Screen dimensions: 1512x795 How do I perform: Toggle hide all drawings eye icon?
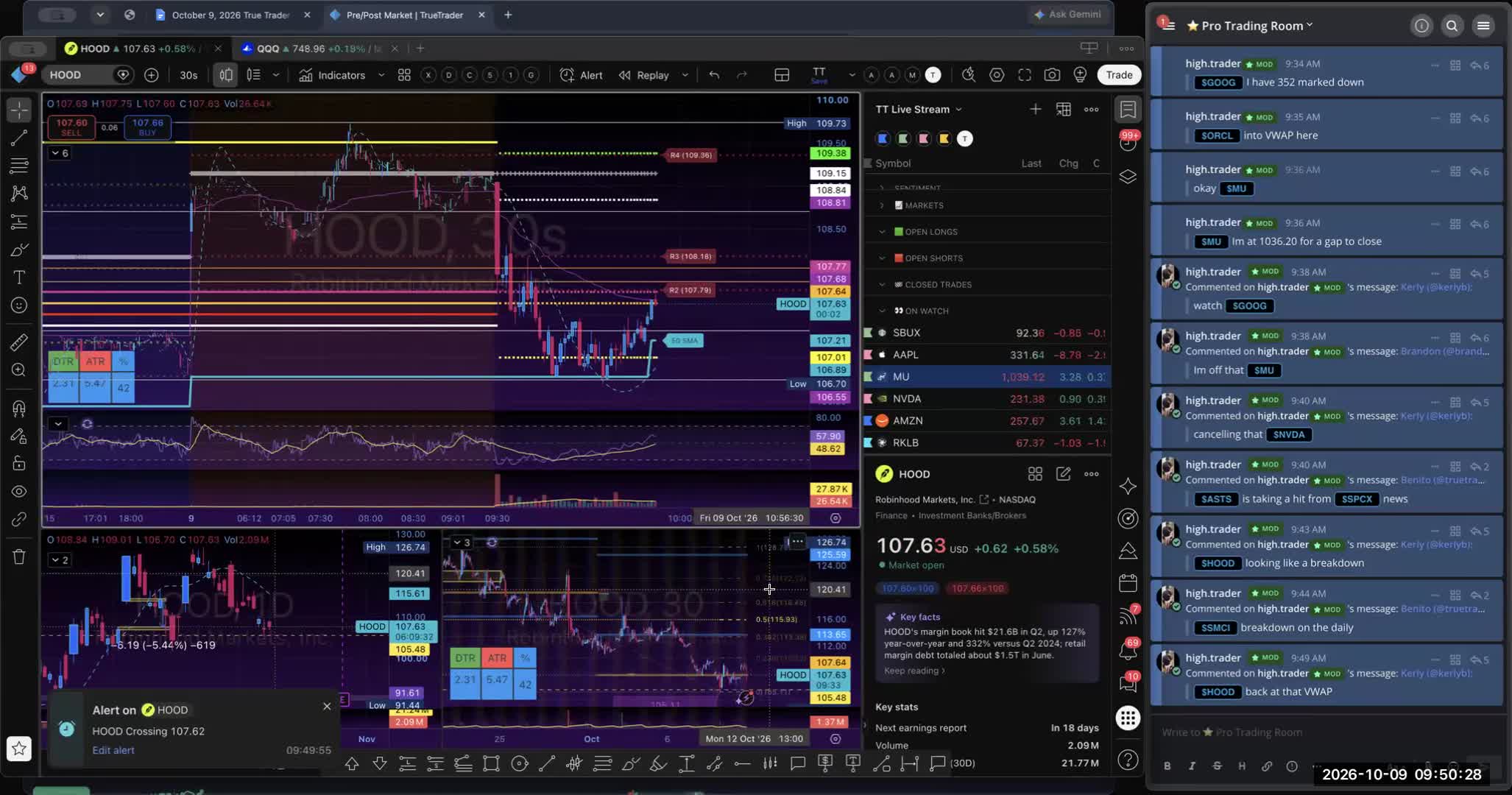tap(19, 491)
